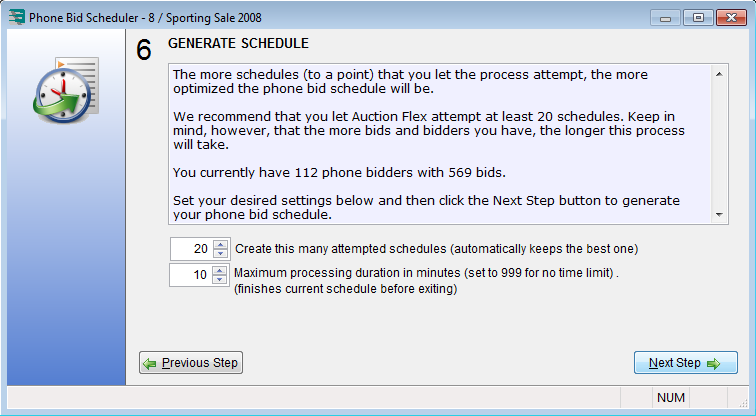Image resolution: width=756 pixels, height=416 pixels.
Task: Minimize the Phone Bid Scheduler window
Action: [x=666, y=17]
